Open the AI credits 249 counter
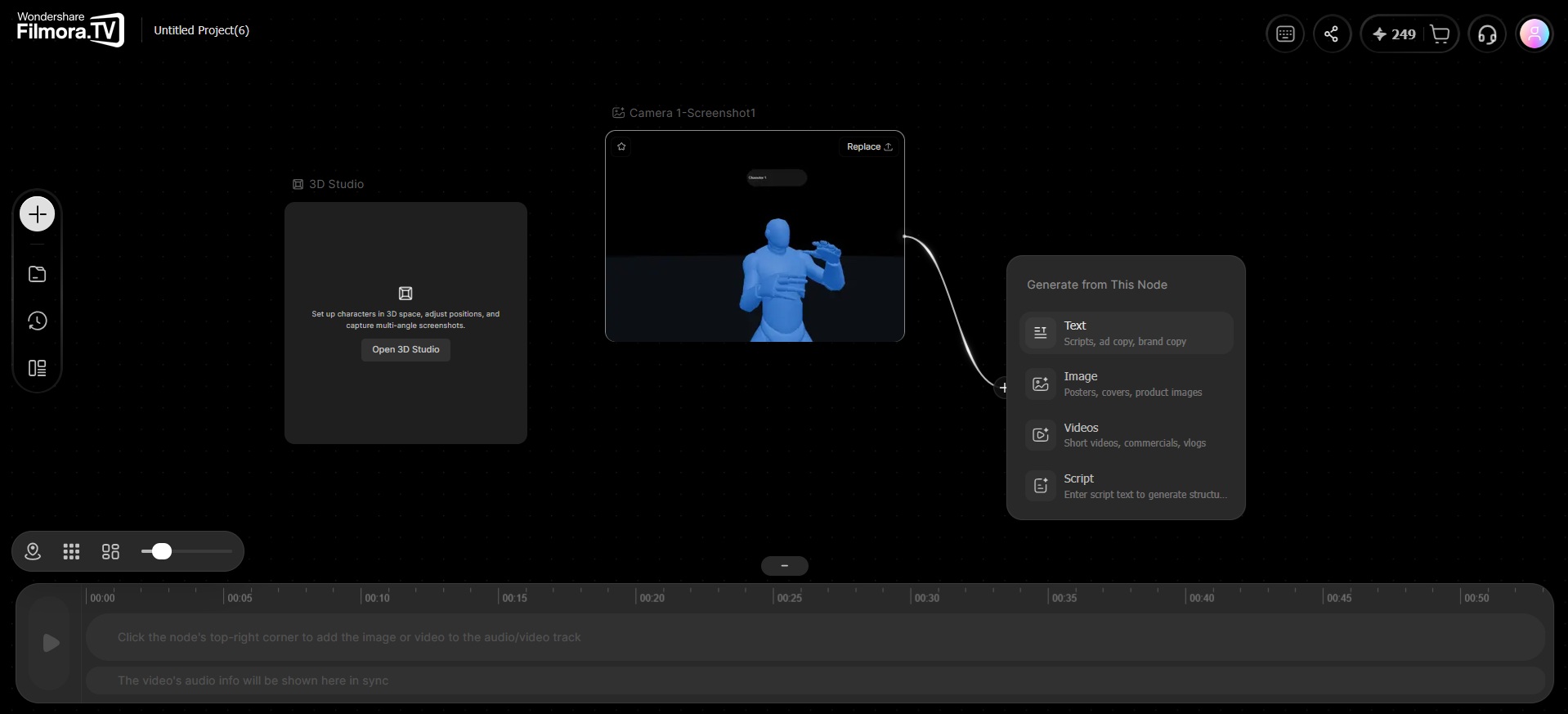 [1394, 34]
